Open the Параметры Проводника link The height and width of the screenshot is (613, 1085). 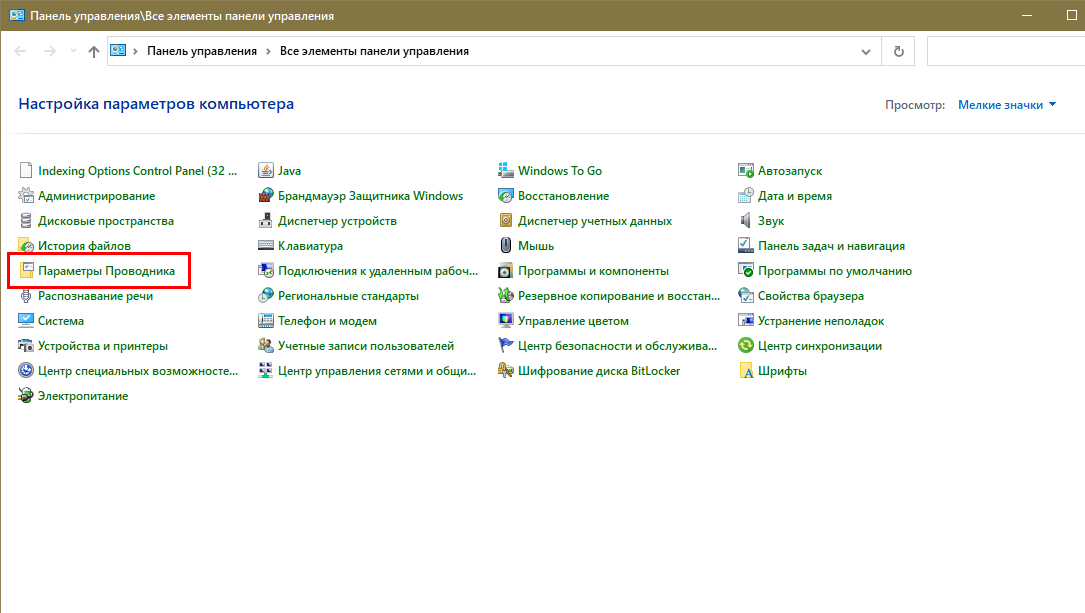click(106, 271)
